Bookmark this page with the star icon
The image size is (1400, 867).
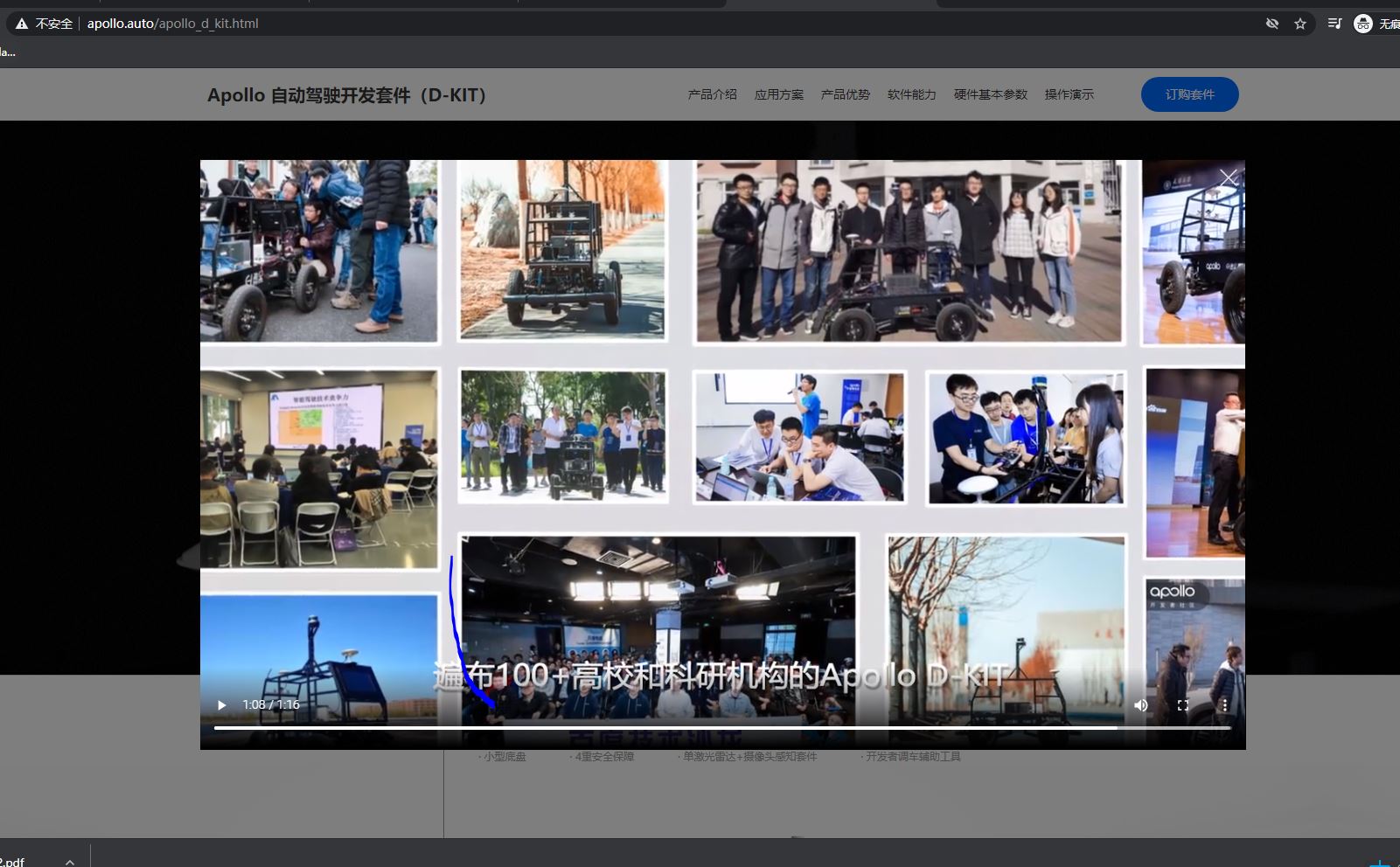pyautogui.click(x=1300, y=24)
